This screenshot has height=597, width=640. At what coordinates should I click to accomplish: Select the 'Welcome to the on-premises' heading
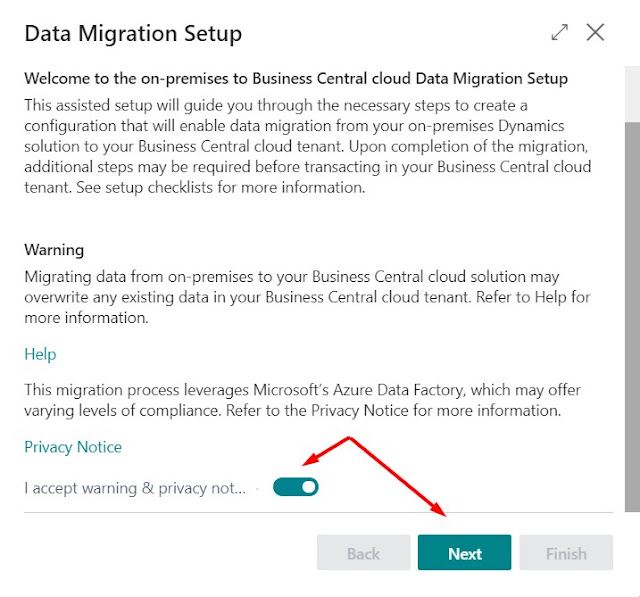[x=296, y=78]
